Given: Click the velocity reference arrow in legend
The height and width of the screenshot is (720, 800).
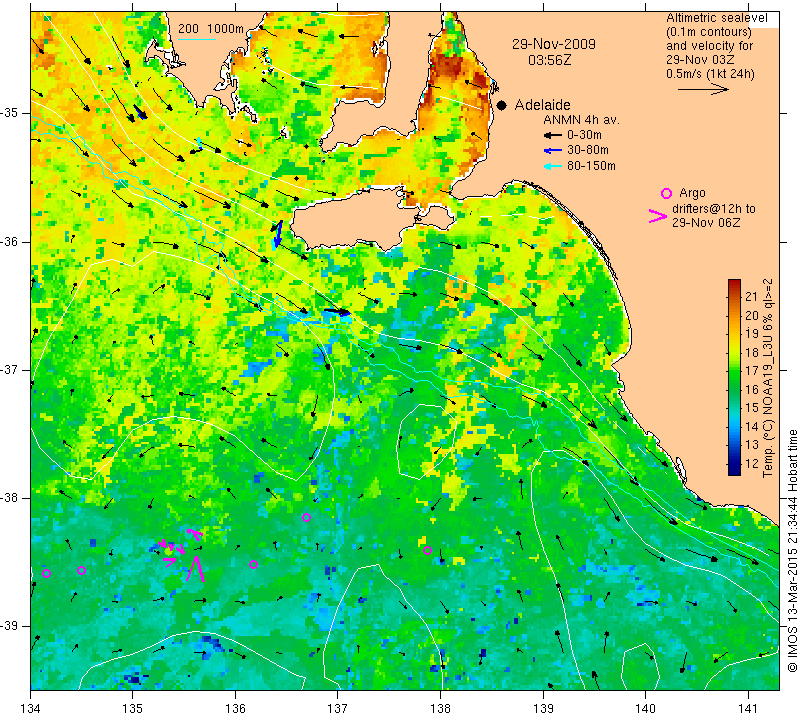Looking at the screenshot, I should point(703,89).
